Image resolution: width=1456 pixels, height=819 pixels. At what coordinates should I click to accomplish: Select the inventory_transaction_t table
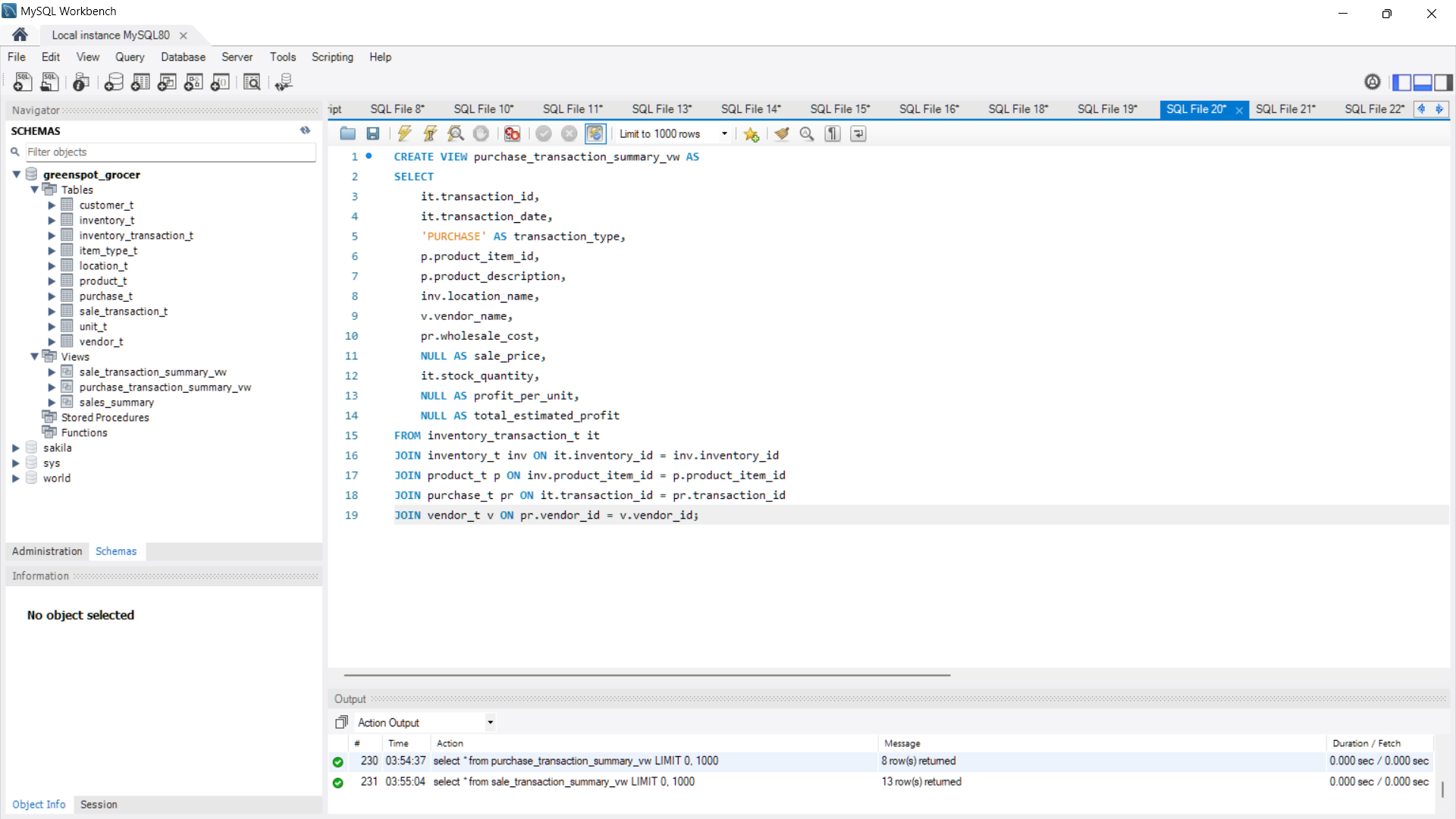tap(136, 235)
